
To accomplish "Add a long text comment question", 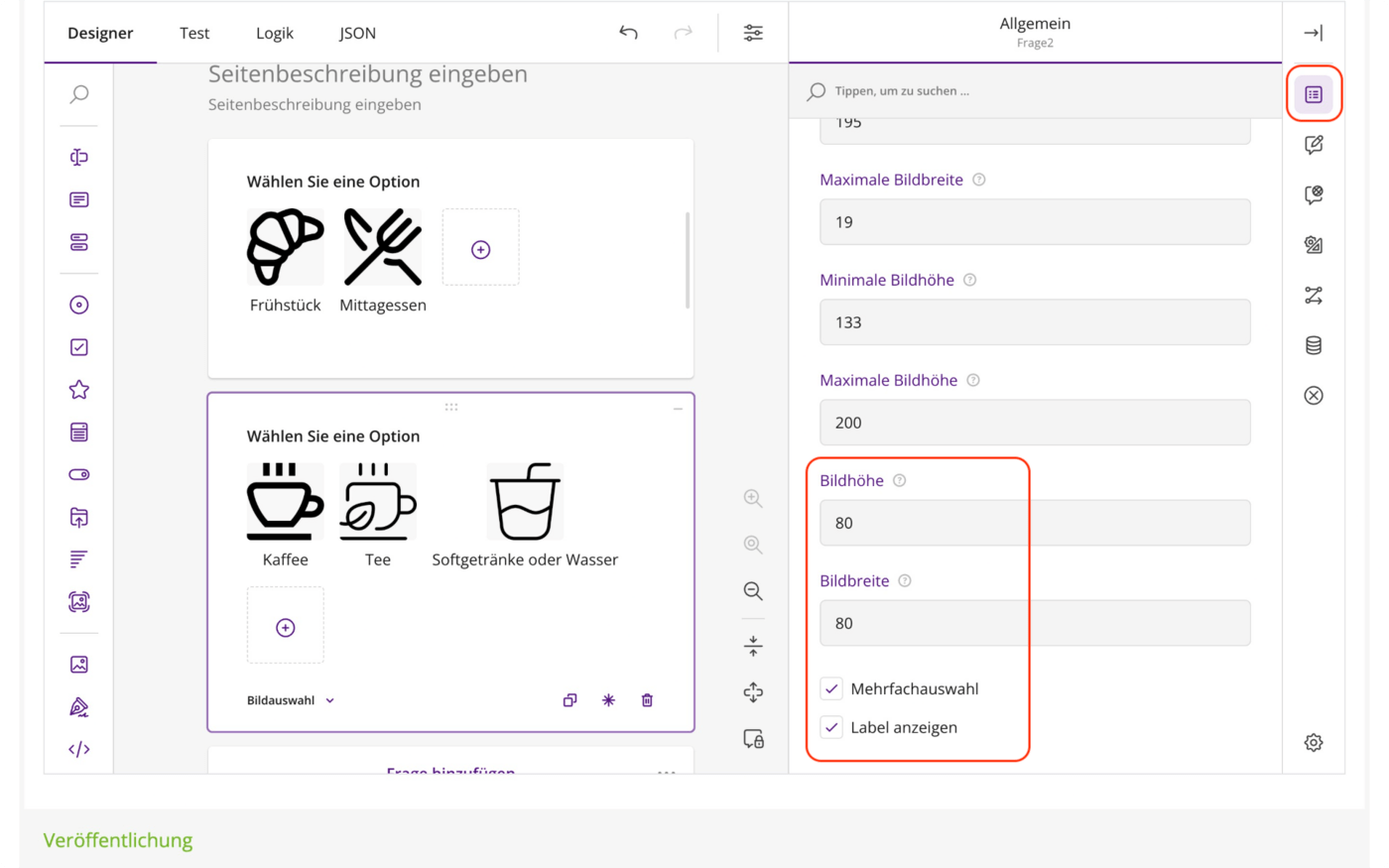I will click(x=79, y=199).
